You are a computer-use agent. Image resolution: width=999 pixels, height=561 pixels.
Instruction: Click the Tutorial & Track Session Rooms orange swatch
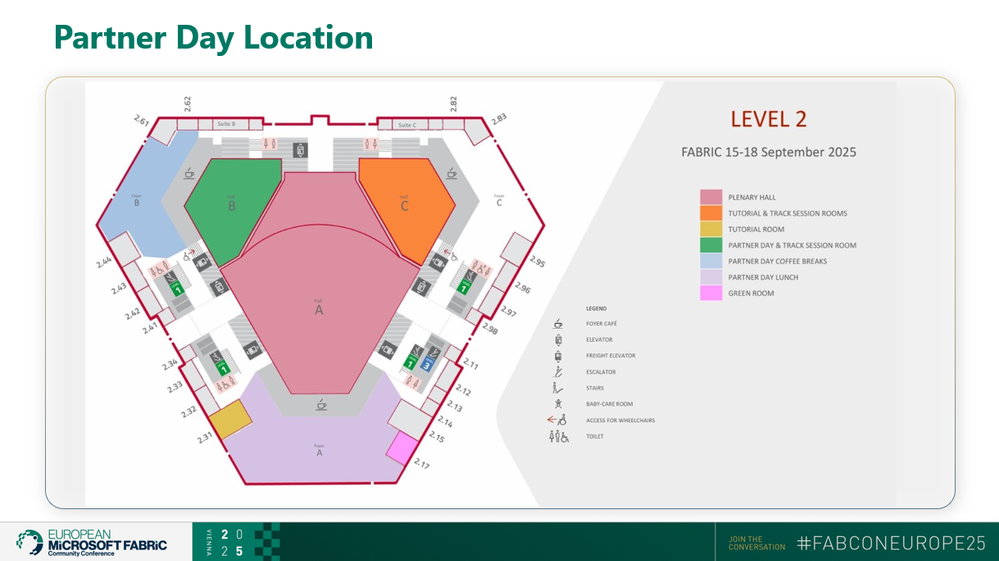point(711,213)
